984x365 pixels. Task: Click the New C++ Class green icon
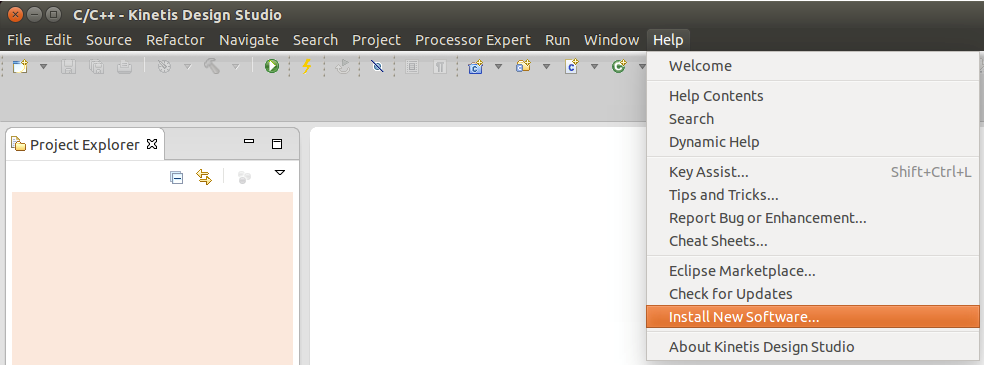coord(619,66)
